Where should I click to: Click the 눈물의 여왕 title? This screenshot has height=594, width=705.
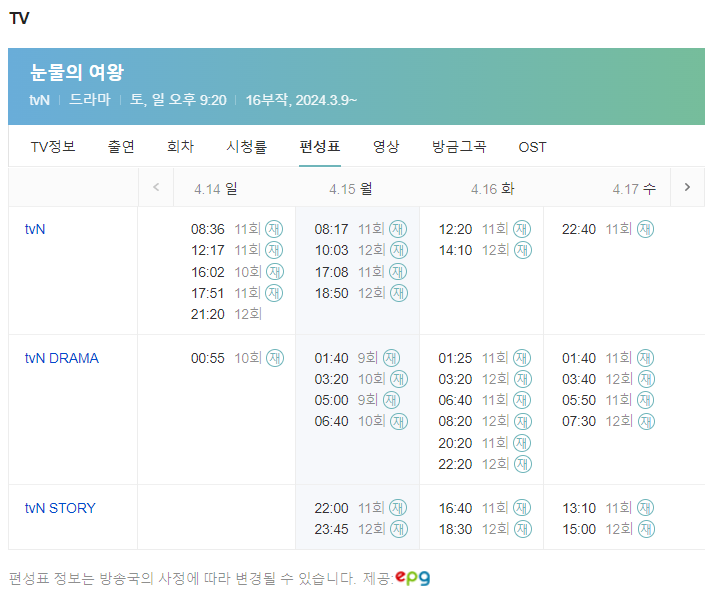tap(76, 72)
